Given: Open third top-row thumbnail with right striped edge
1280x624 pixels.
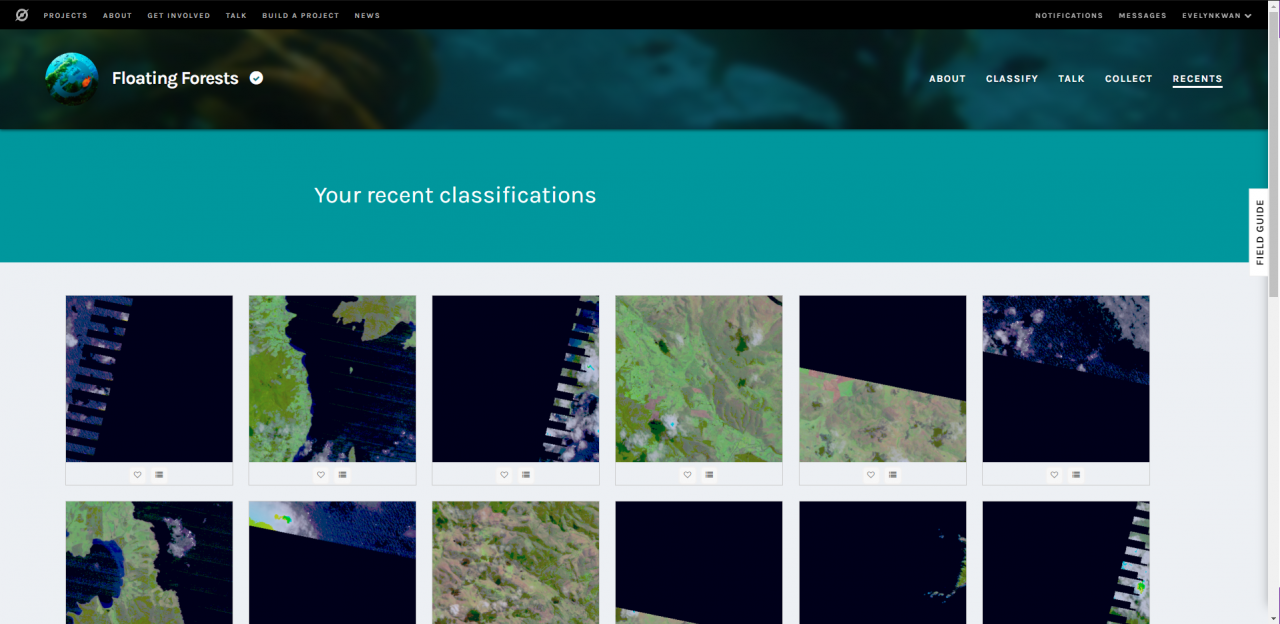Looking at the screenshot, I should (515, 379).
